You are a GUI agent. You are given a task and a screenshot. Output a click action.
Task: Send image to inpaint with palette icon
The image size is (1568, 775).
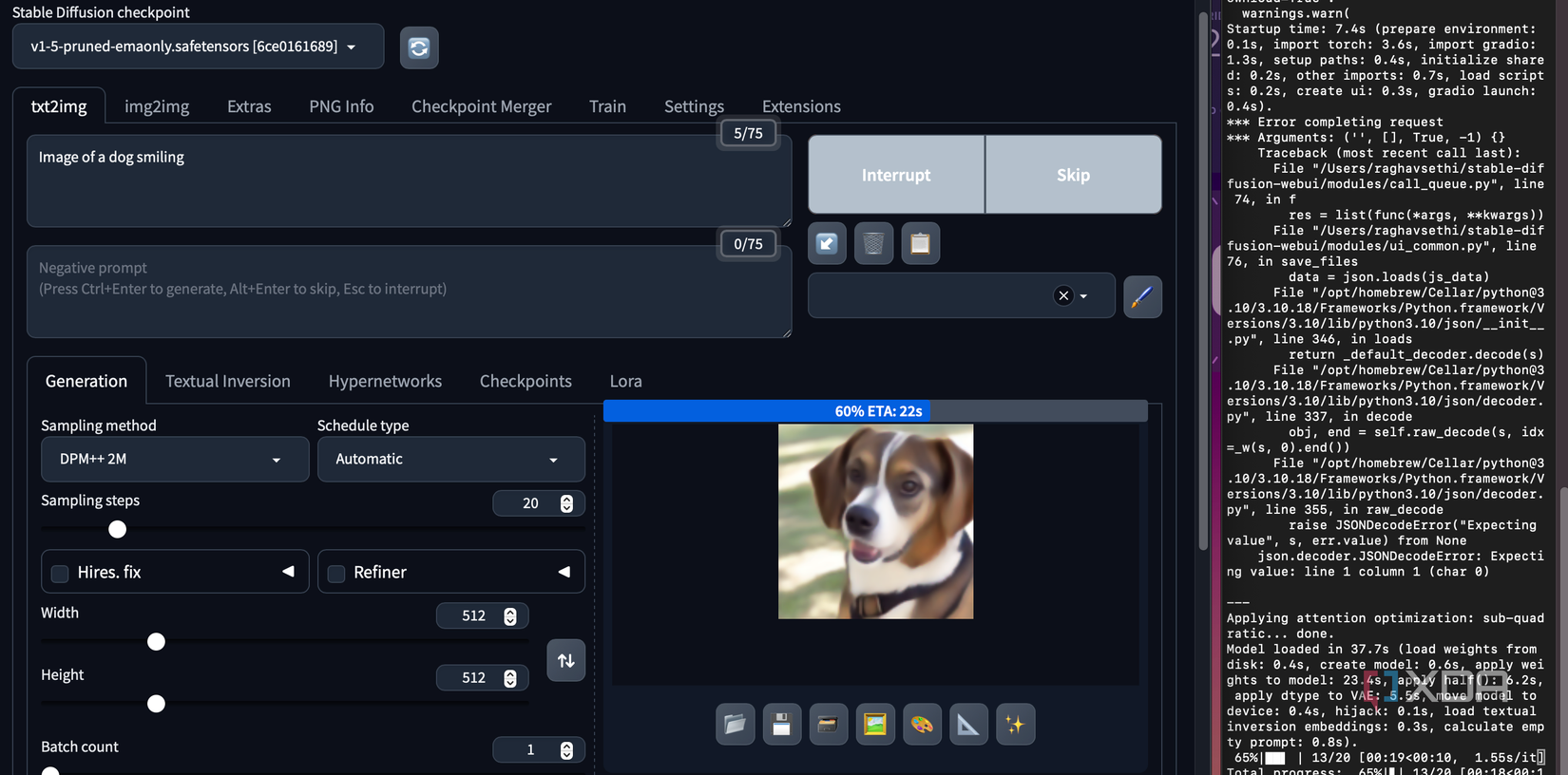point(922,725)
